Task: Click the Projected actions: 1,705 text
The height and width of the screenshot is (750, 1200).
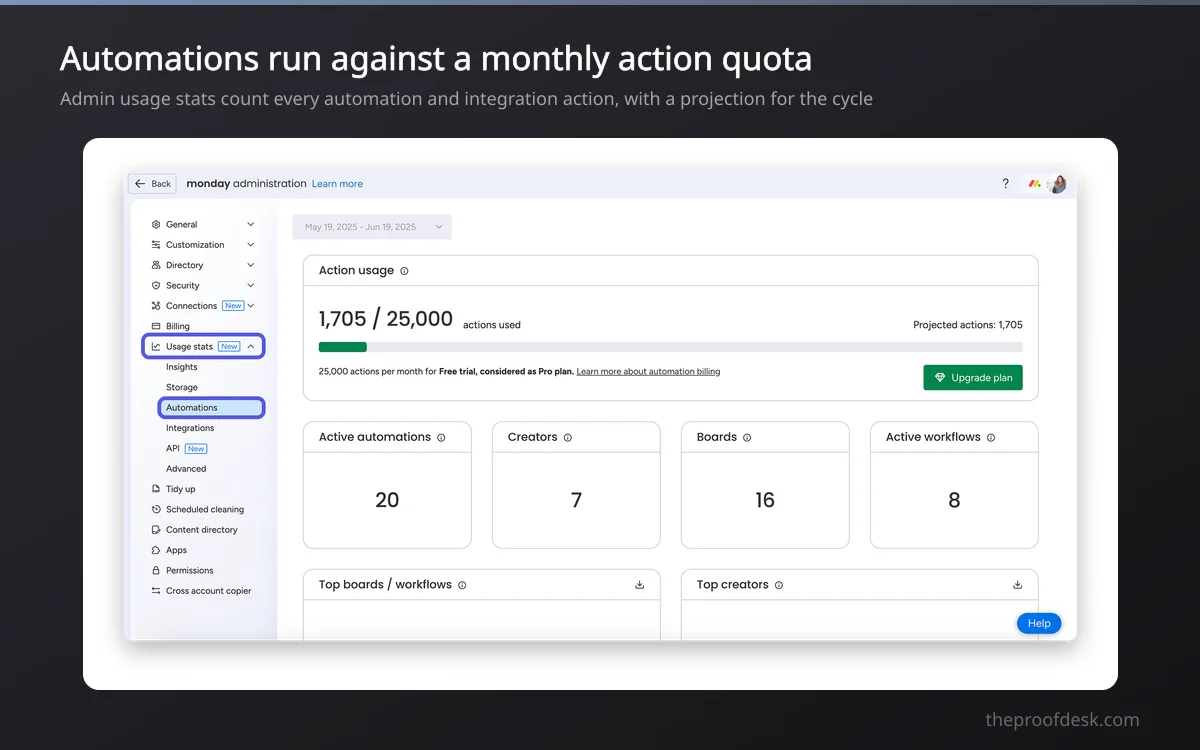Action: pos(968,325)
